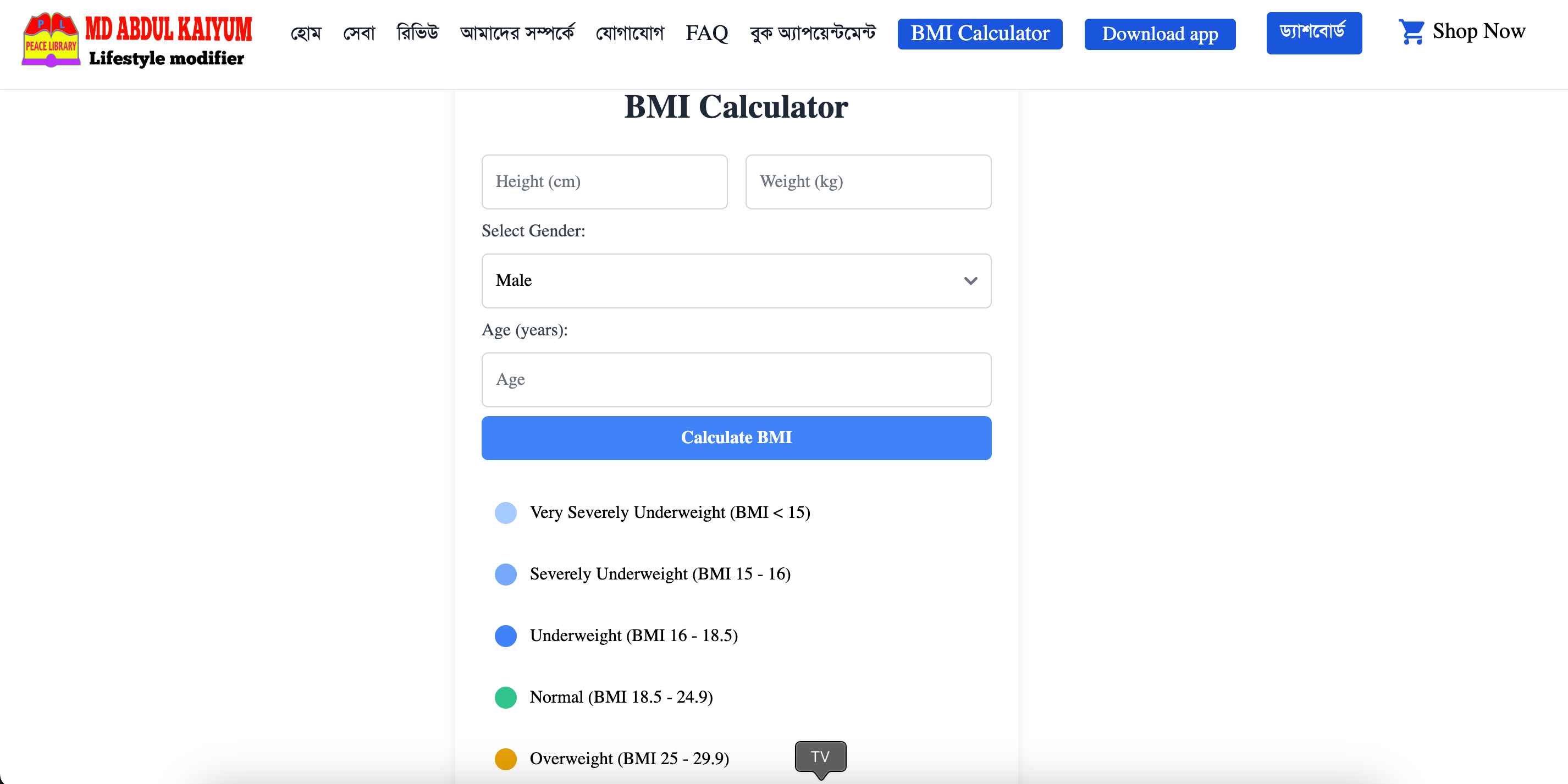
Task: Click the Lifestyle modifier tagline
Action: tap(166, 58)
